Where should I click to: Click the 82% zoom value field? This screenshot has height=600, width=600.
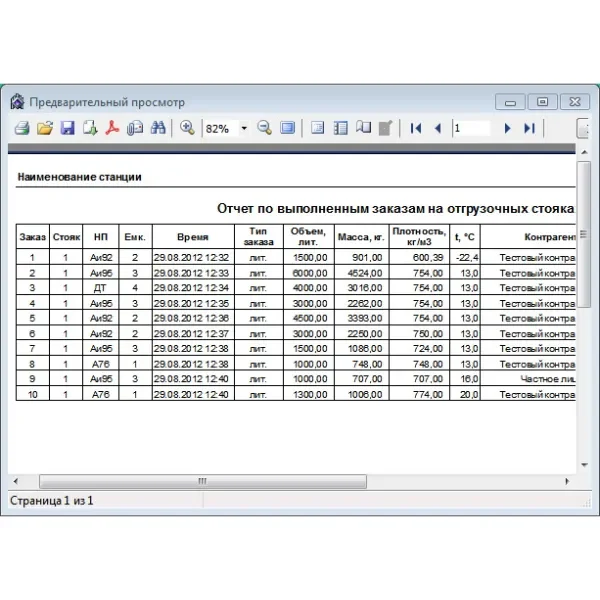[222, 128]
